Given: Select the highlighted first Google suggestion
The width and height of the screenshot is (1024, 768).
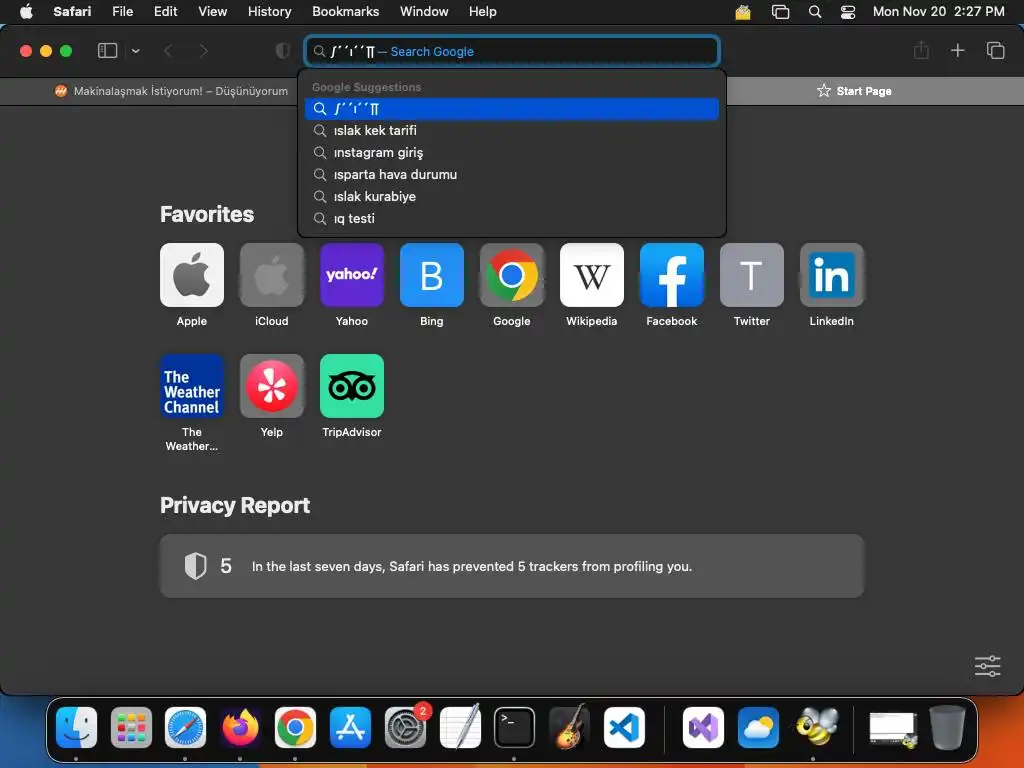Looking at the screenshot, I should [x=512, y=108].
